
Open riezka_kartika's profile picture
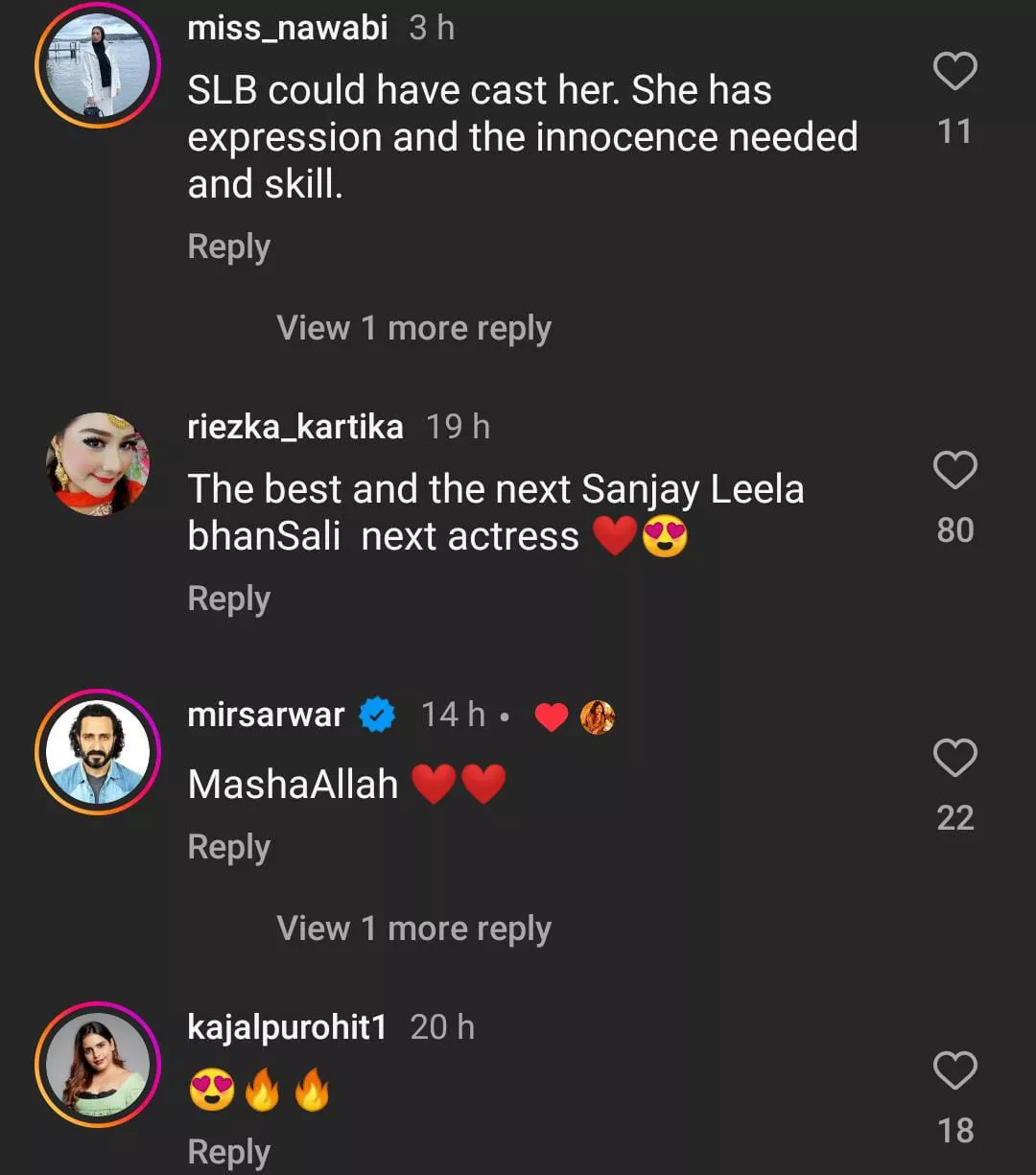98,464
